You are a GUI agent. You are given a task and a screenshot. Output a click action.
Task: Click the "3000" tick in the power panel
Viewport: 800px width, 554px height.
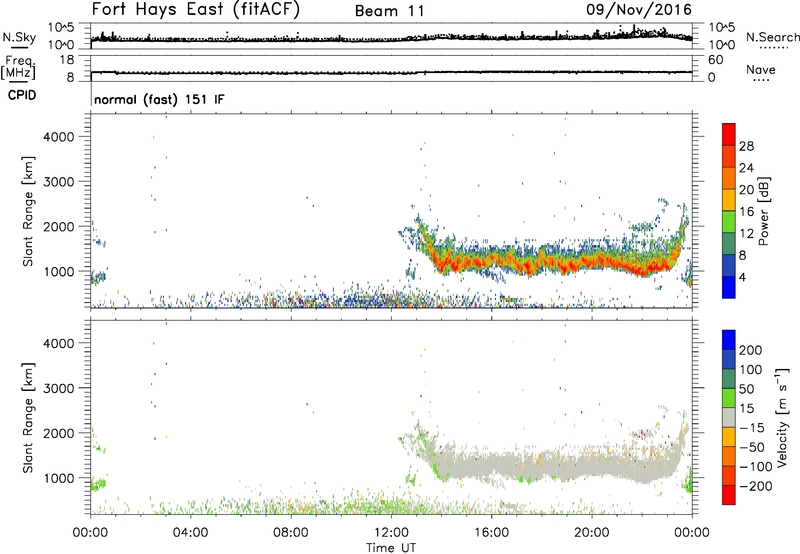point(59,182)
